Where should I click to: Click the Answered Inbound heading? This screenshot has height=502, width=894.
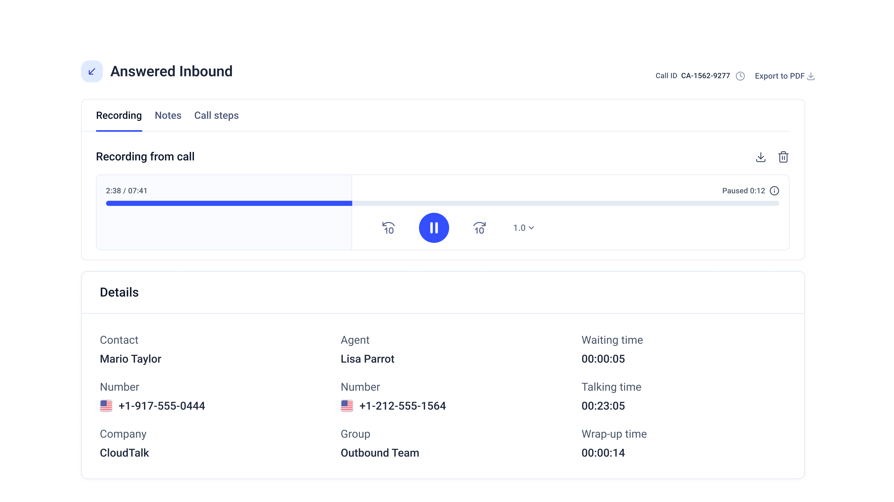(171, 71)
